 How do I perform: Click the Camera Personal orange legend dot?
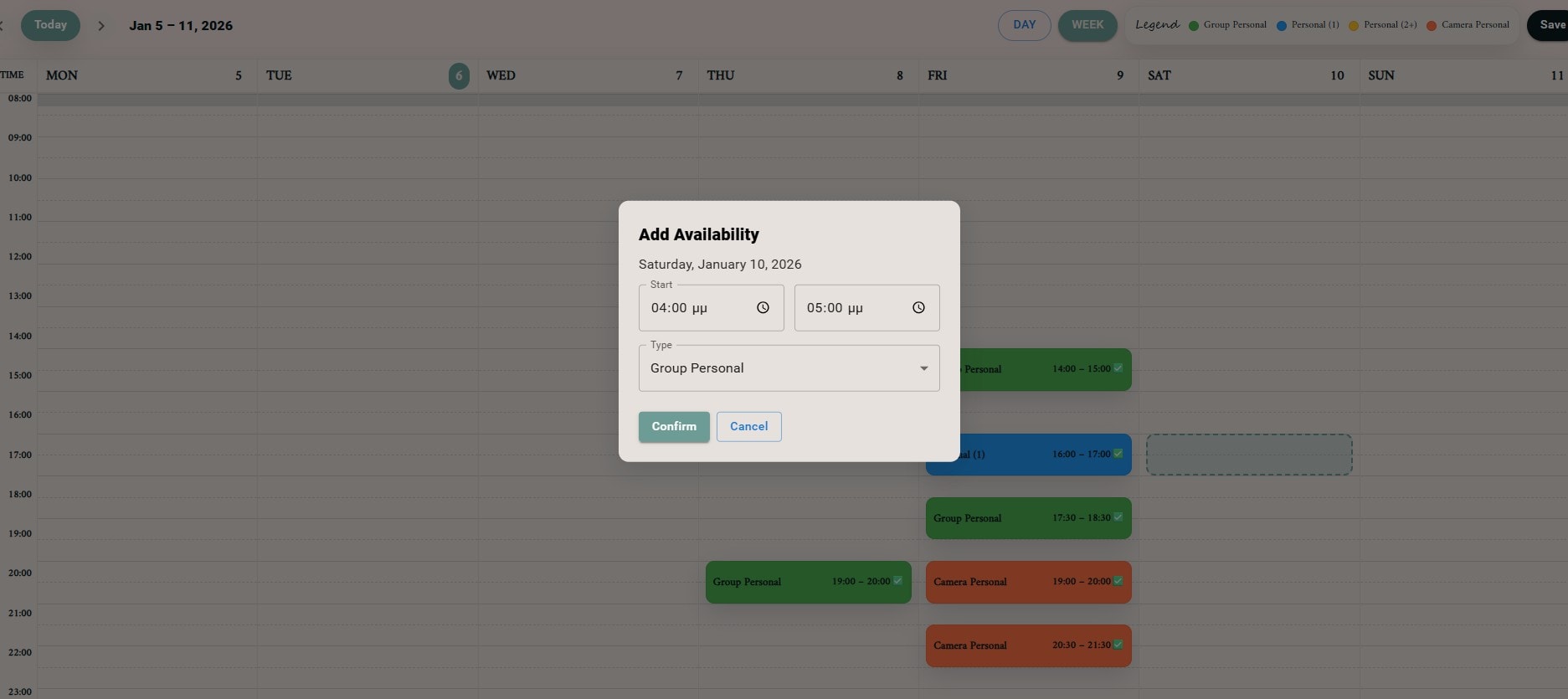point(1432,26)
